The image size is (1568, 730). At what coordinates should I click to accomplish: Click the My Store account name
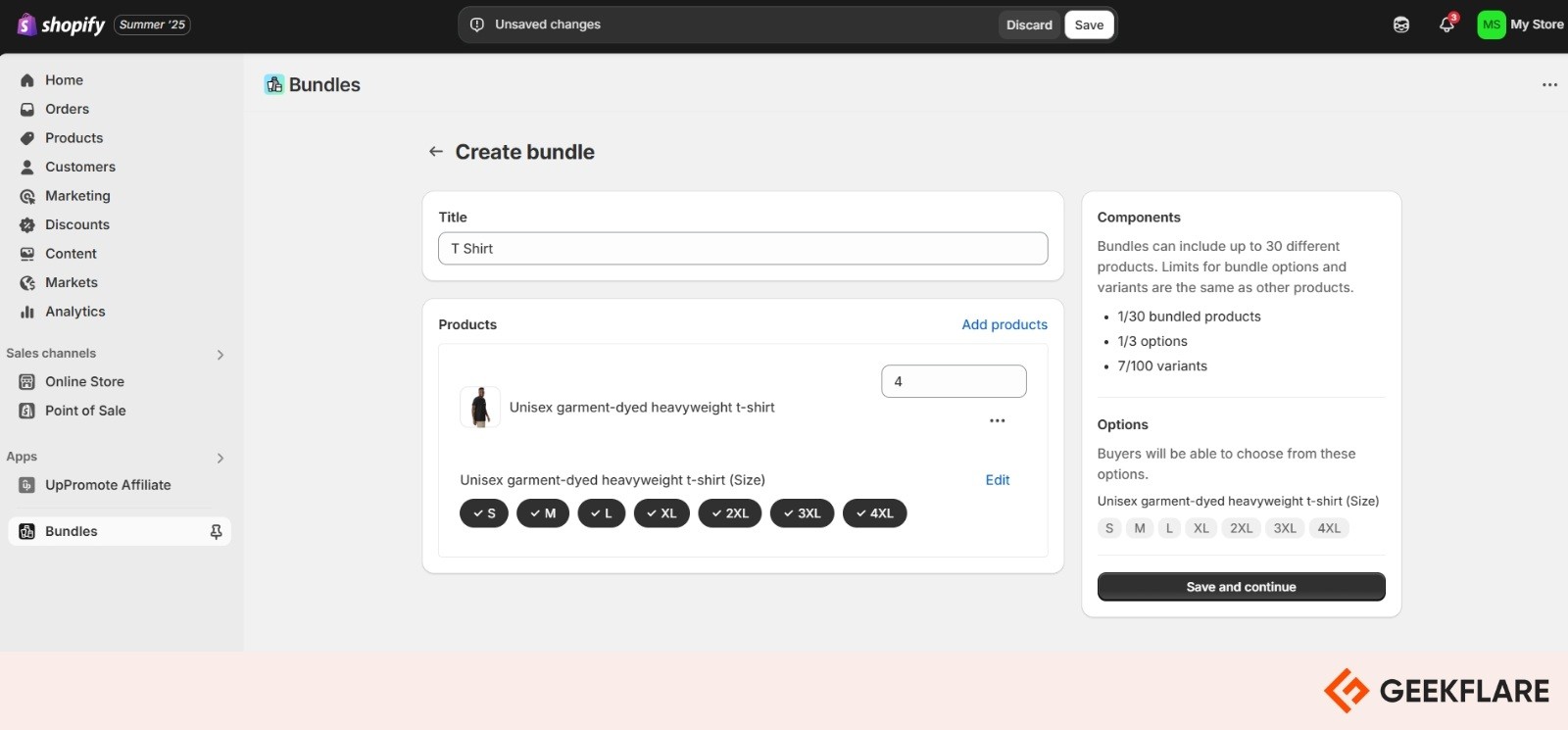point(1537,24)
